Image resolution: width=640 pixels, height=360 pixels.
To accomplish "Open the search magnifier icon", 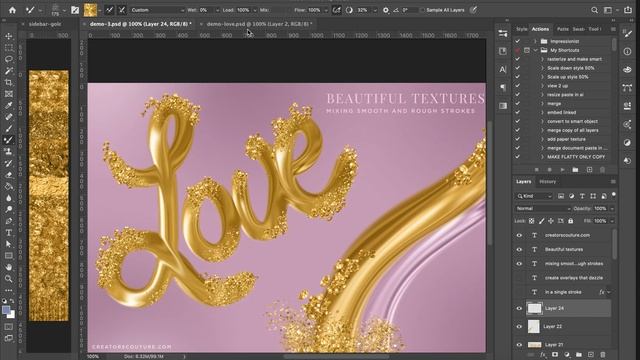I will pos(595,10).
